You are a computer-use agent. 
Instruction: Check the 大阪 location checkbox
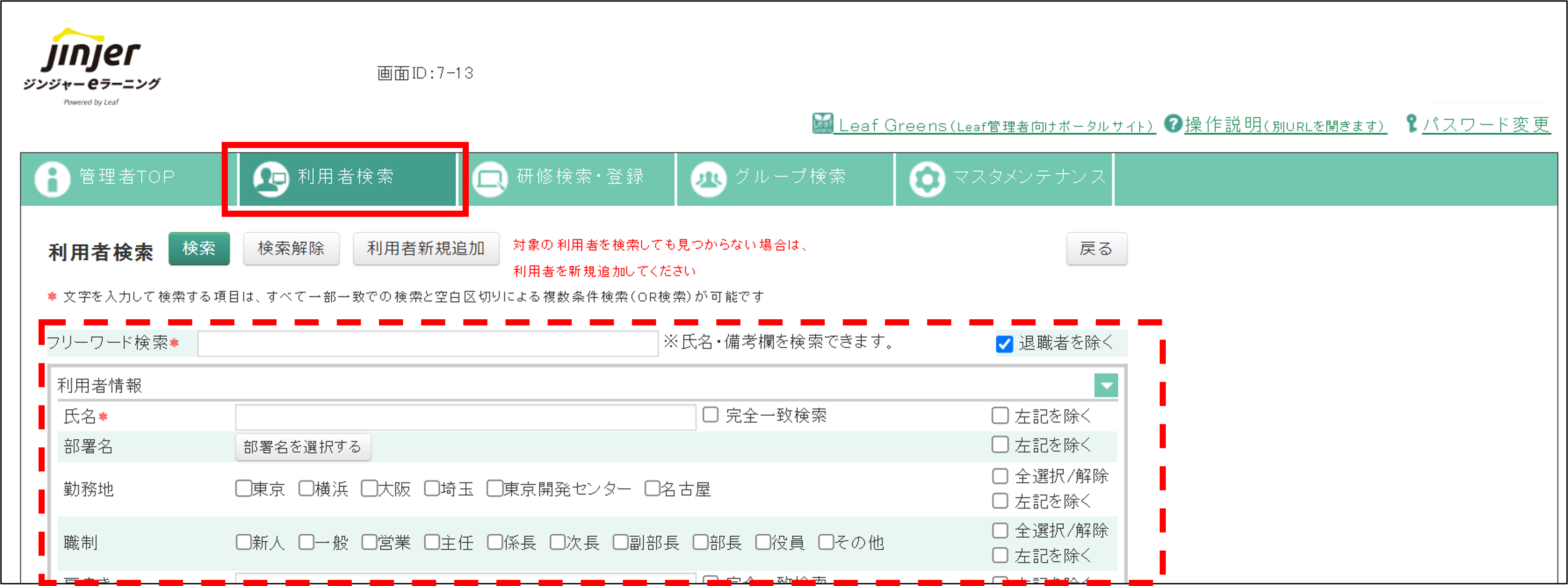pos(369,488)
